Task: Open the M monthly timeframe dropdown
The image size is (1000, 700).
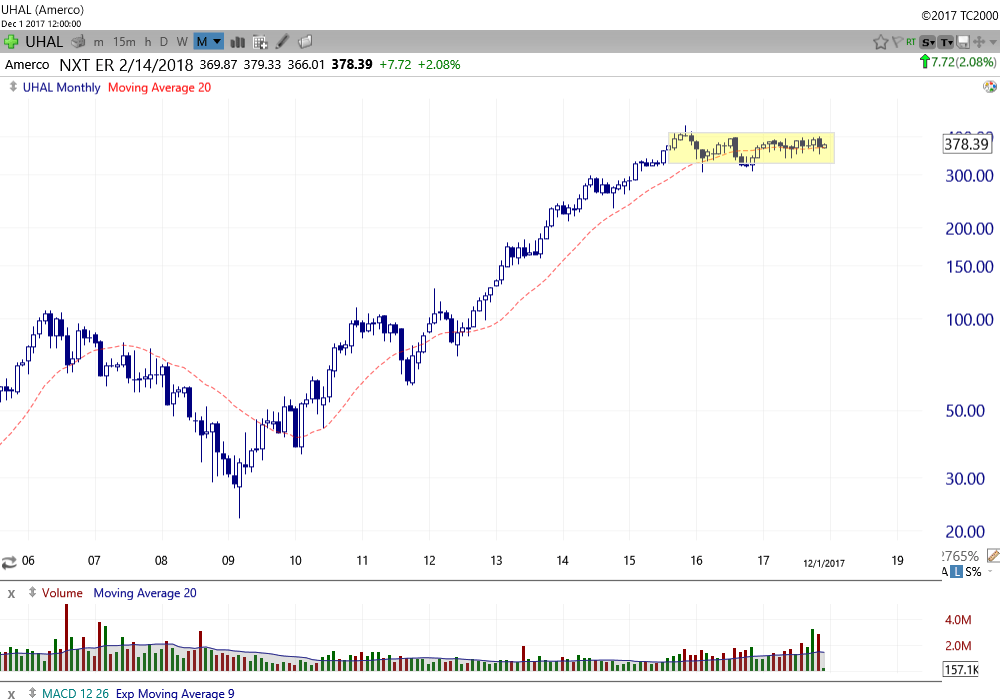Action: pos(209,41)
